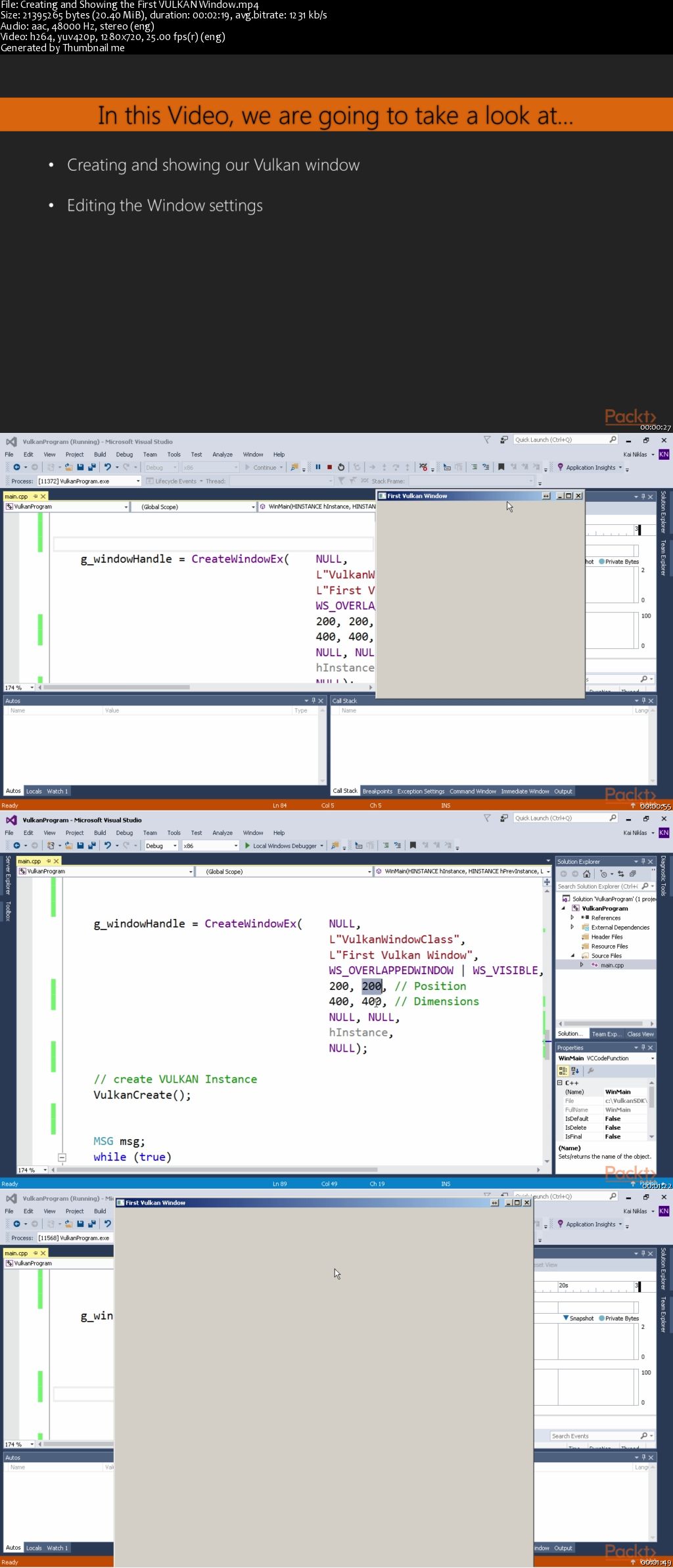Open Process [11372] VulkanProgram.exe dropdown
673x1568 pixels.
(x=89, y=481)
